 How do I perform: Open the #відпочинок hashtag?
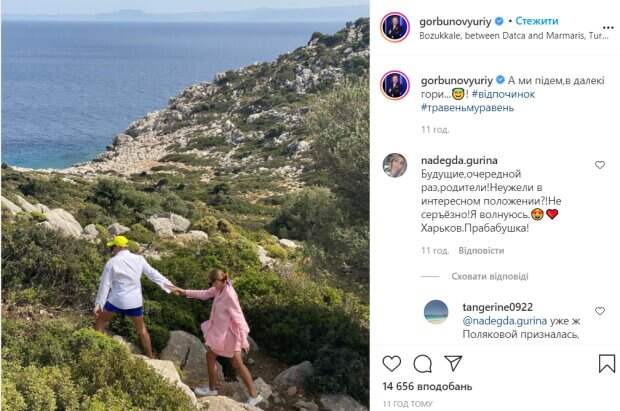[x=503, y=94]
